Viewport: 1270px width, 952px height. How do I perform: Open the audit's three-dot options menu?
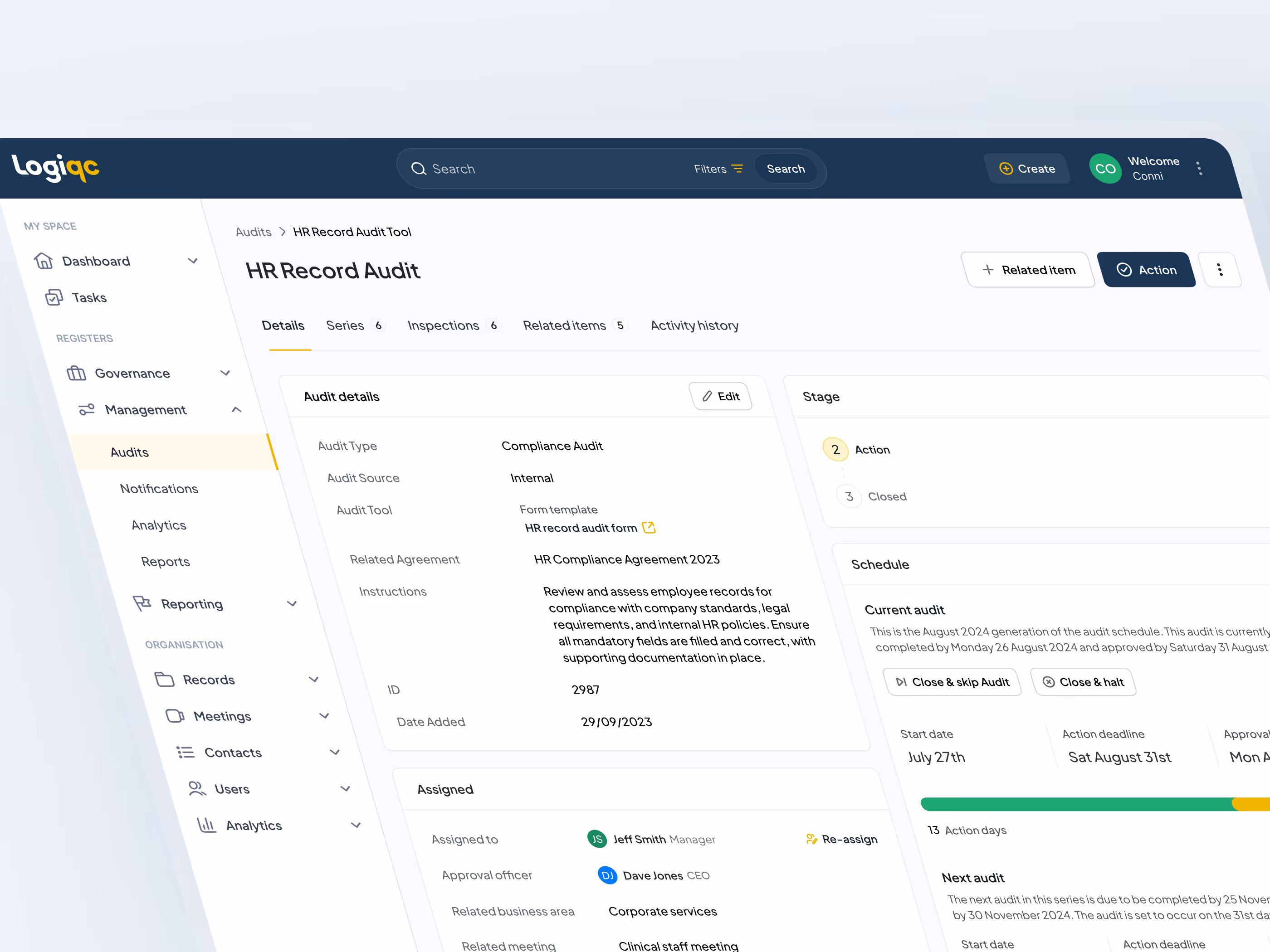(1220, 270)
